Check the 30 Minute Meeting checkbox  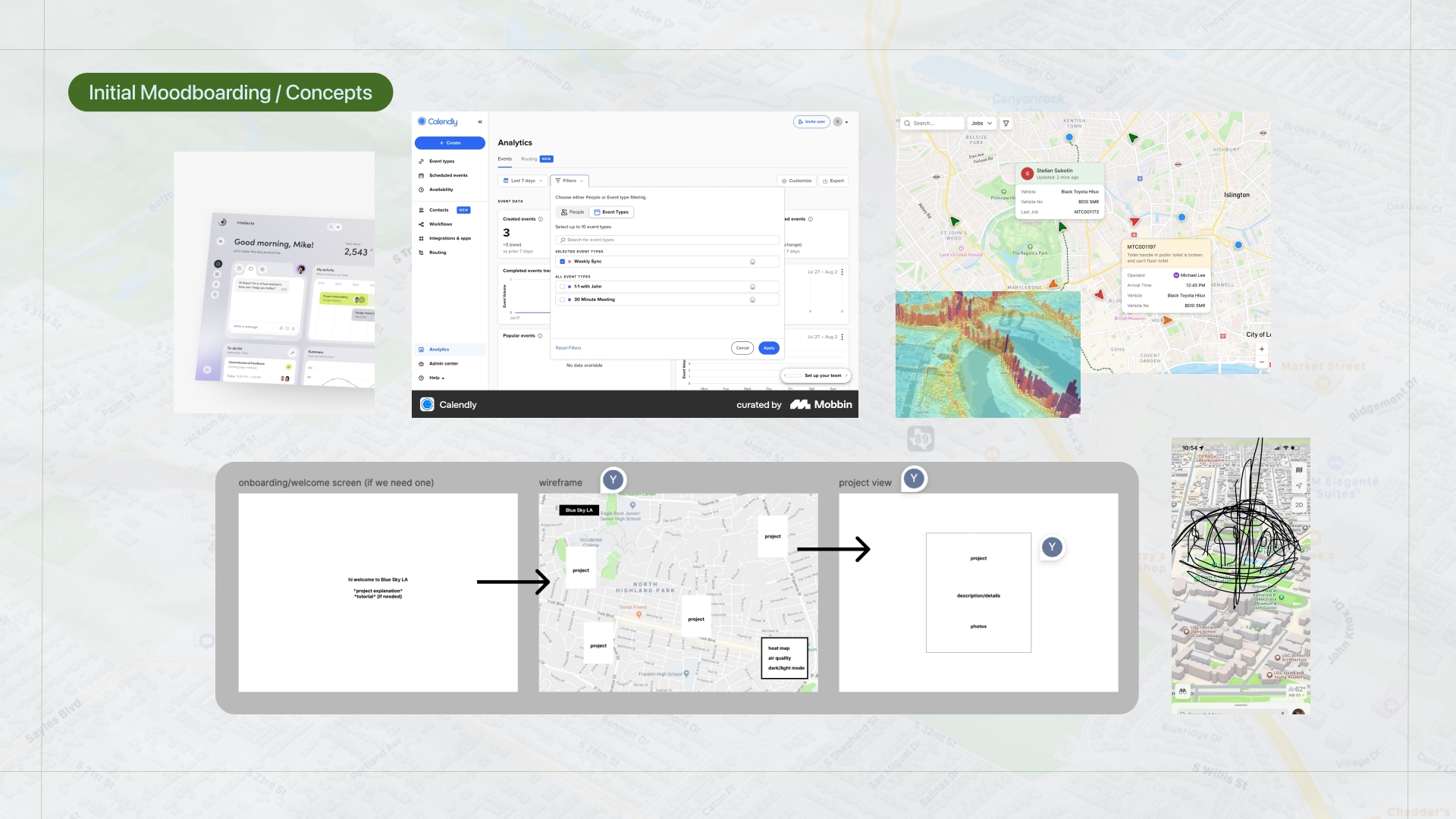point(562,300)
